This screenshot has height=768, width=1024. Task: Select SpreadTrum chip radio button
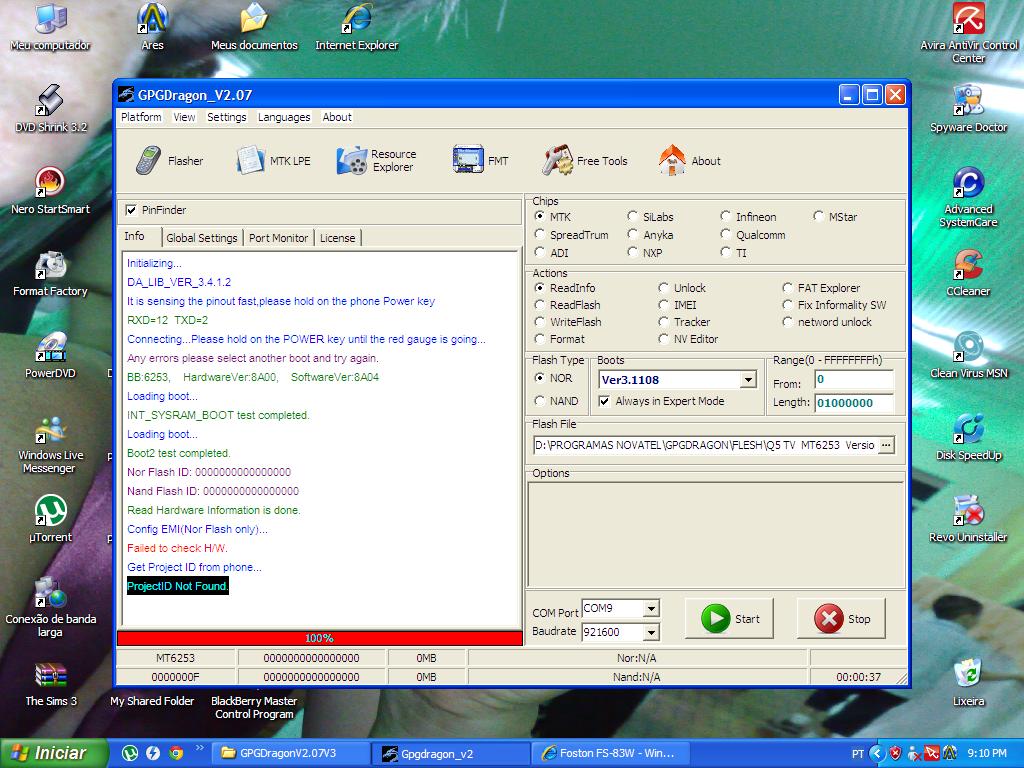pyautogui.click(x=539, y=234)
